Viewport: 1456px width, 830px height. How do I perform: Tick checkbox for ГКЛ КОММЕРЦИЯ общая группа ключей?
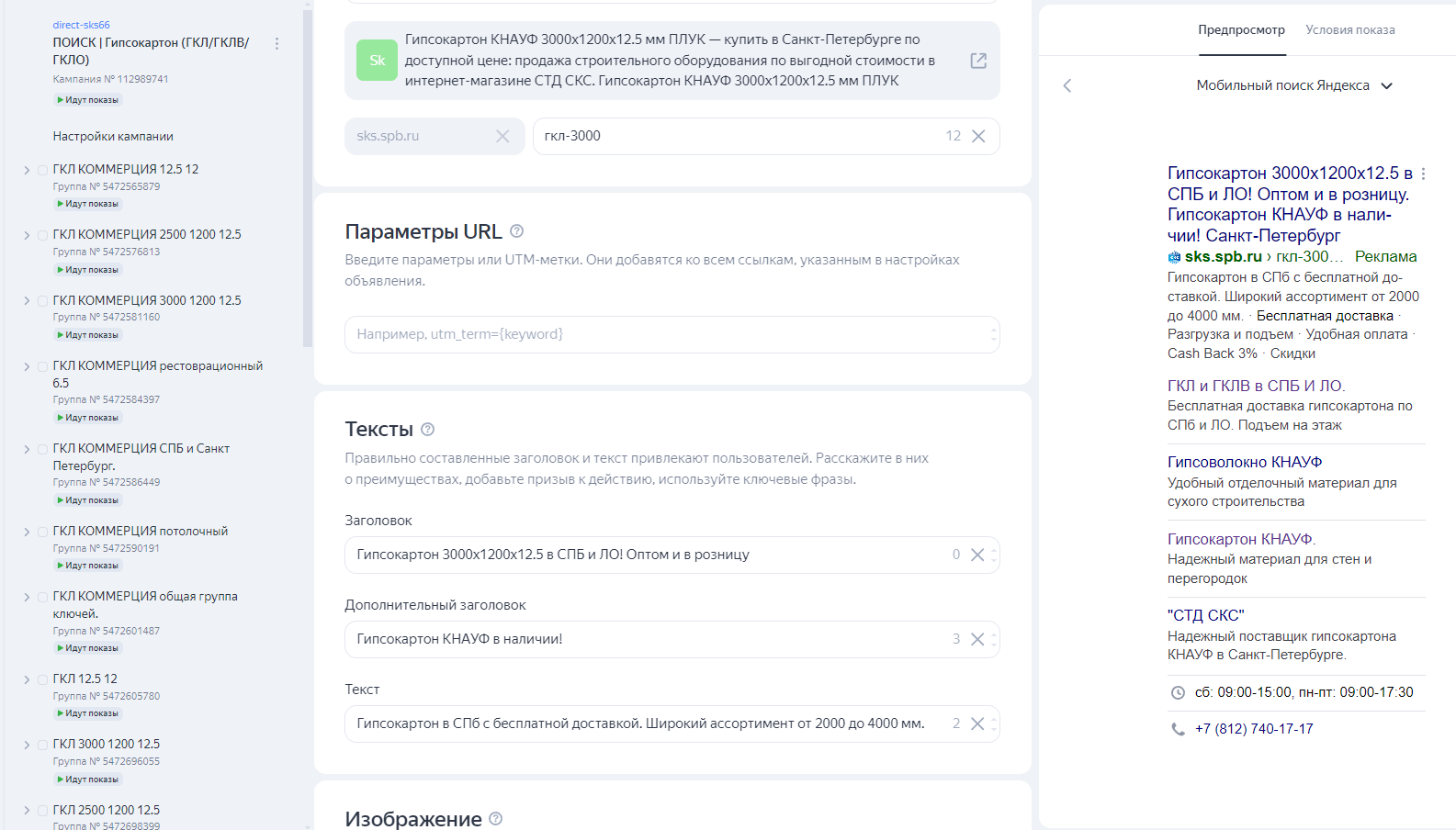coord(42,597)
